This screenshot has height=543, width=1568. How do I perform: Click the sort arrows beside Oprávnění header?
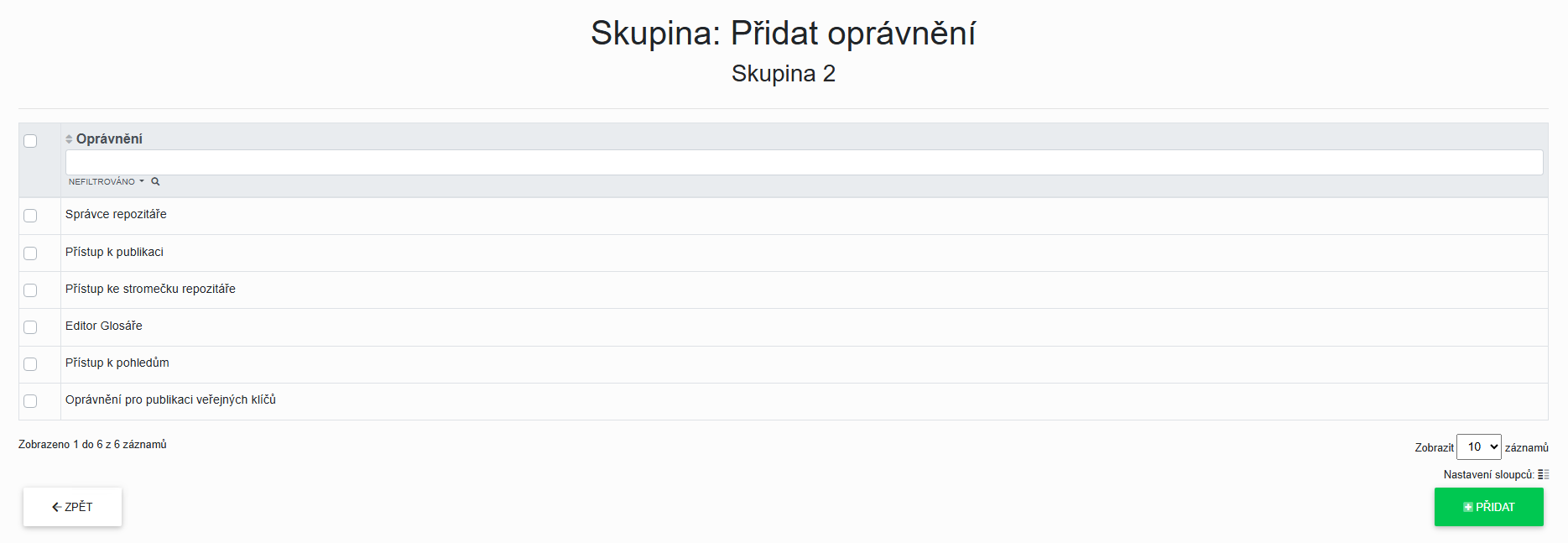click(x=69, y=139)
